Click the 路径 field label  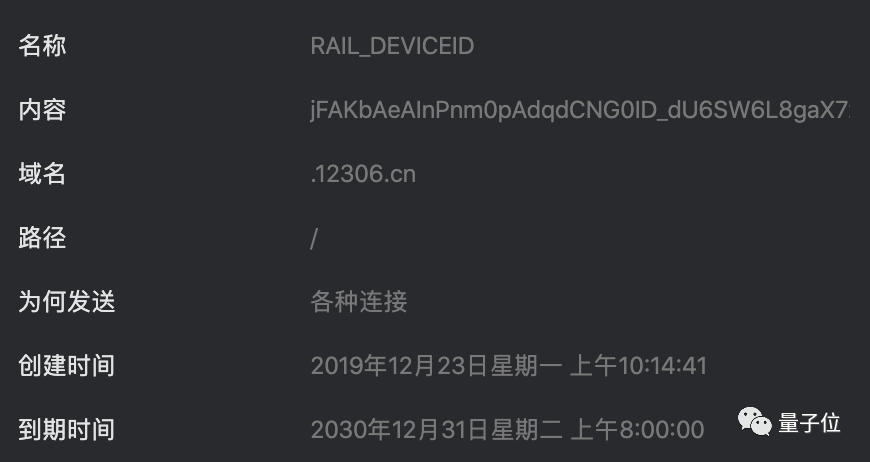pos(42,238)
